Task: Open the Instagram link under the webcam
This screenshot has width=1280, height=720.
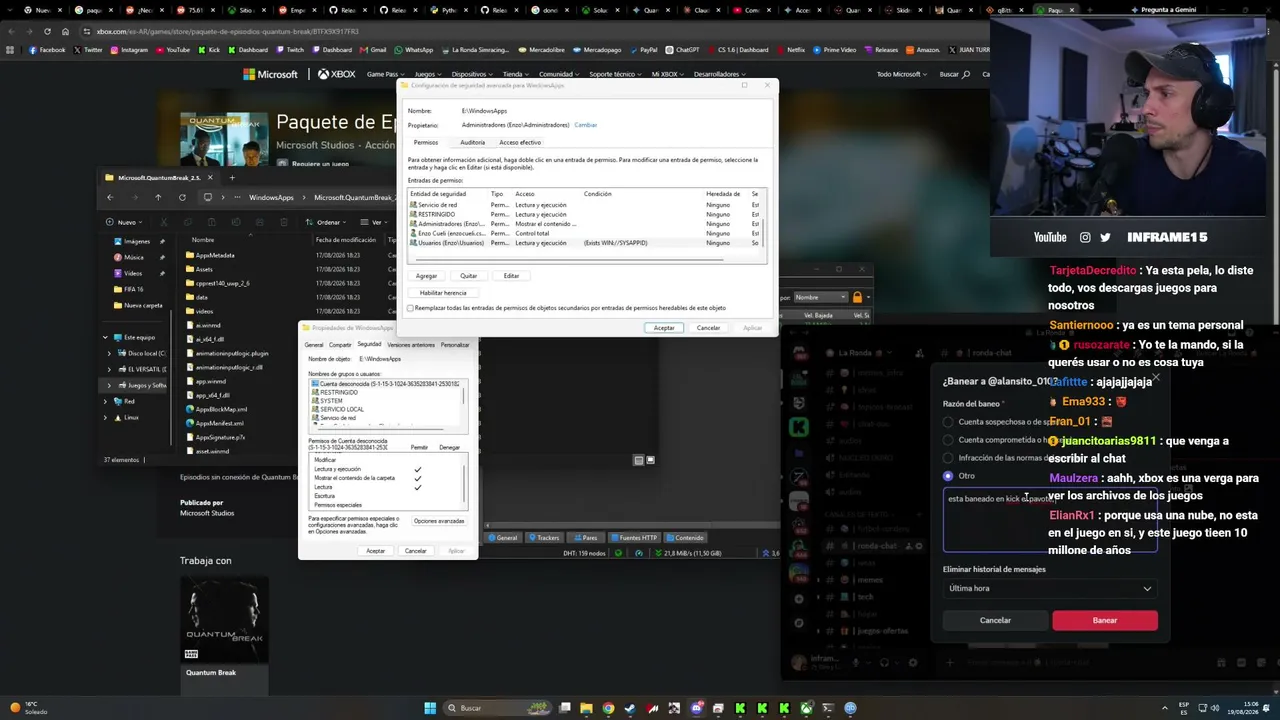Action: [1085, 237]
